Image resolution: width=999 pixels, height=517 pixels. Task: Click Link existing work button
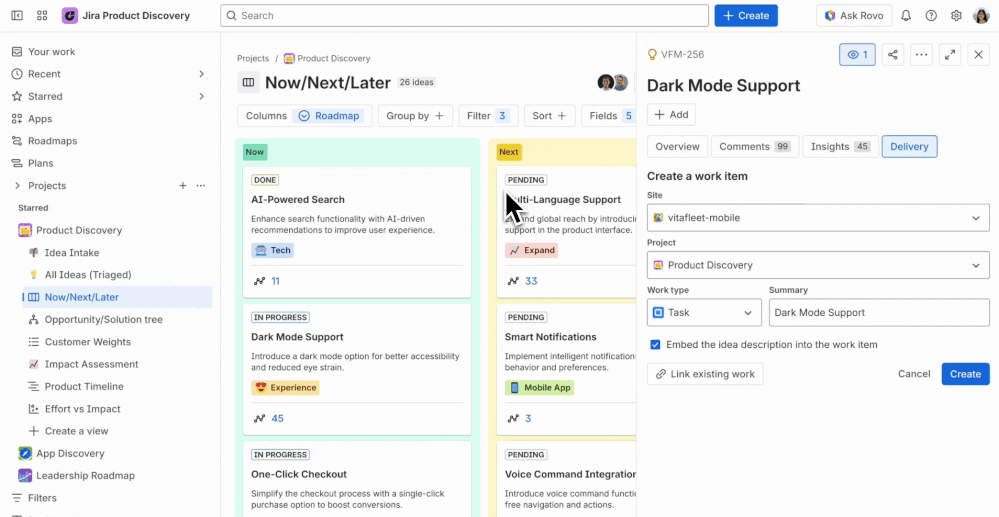coord(705,374)
